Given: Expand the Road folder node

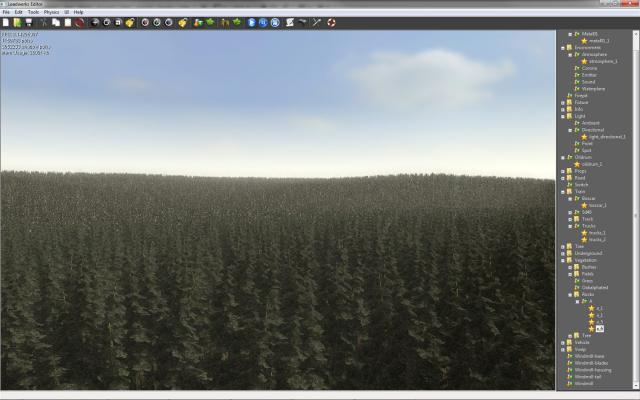Looking at the screenshot, I should (x=563, y=178).
